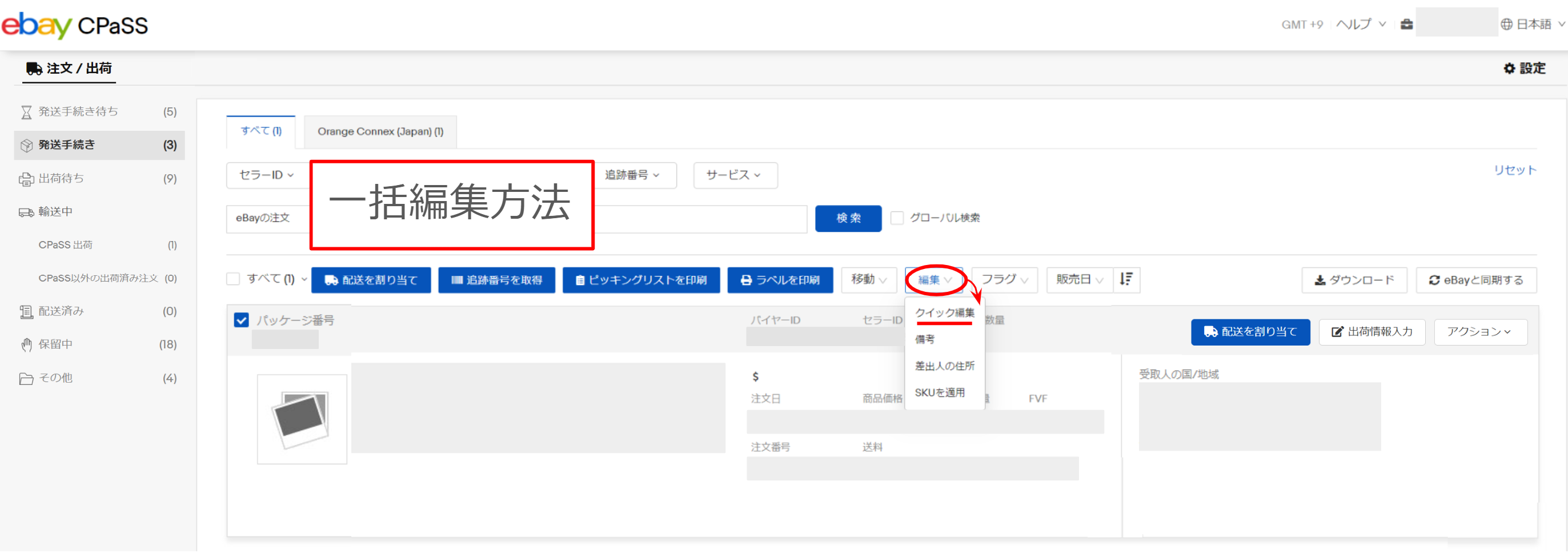Enable the グローバル検索 checkbox
Screen dimensions: 1568x554
[x=897, y=218]
